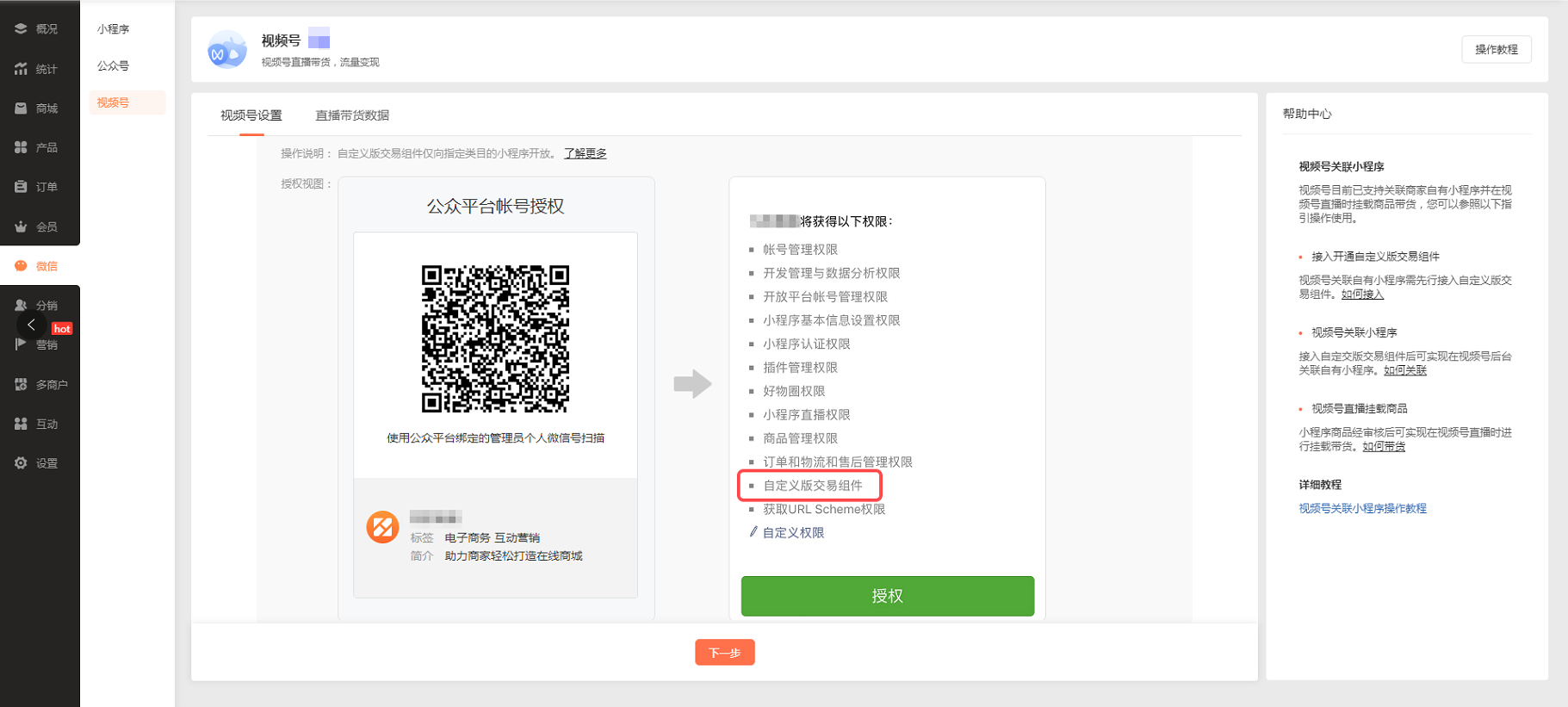
Task: Select the 视频号设置 tab
Action: (x=251, y=115)
